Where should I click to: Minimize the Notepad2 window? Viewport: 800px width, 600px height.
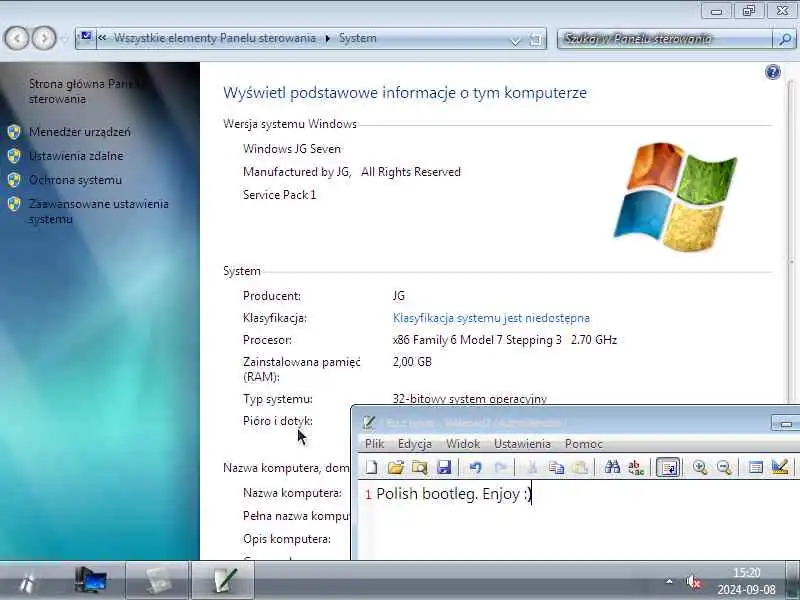pos(786,423)
